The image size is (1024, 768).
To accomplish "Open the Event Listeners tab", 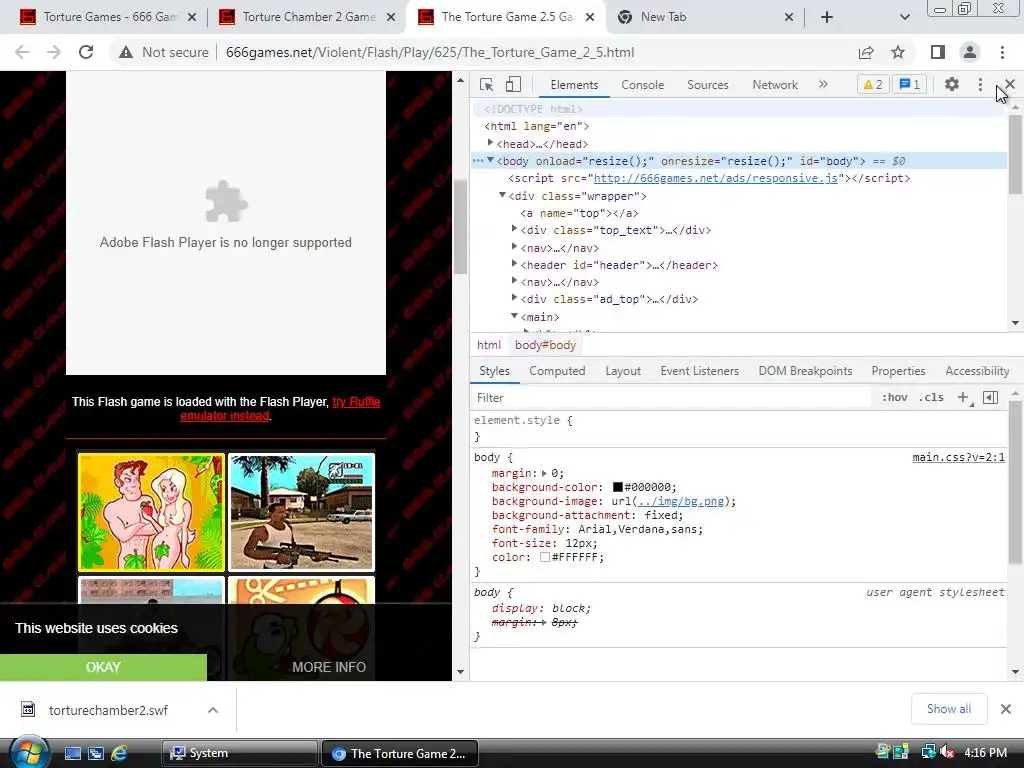I will (699, 371).
